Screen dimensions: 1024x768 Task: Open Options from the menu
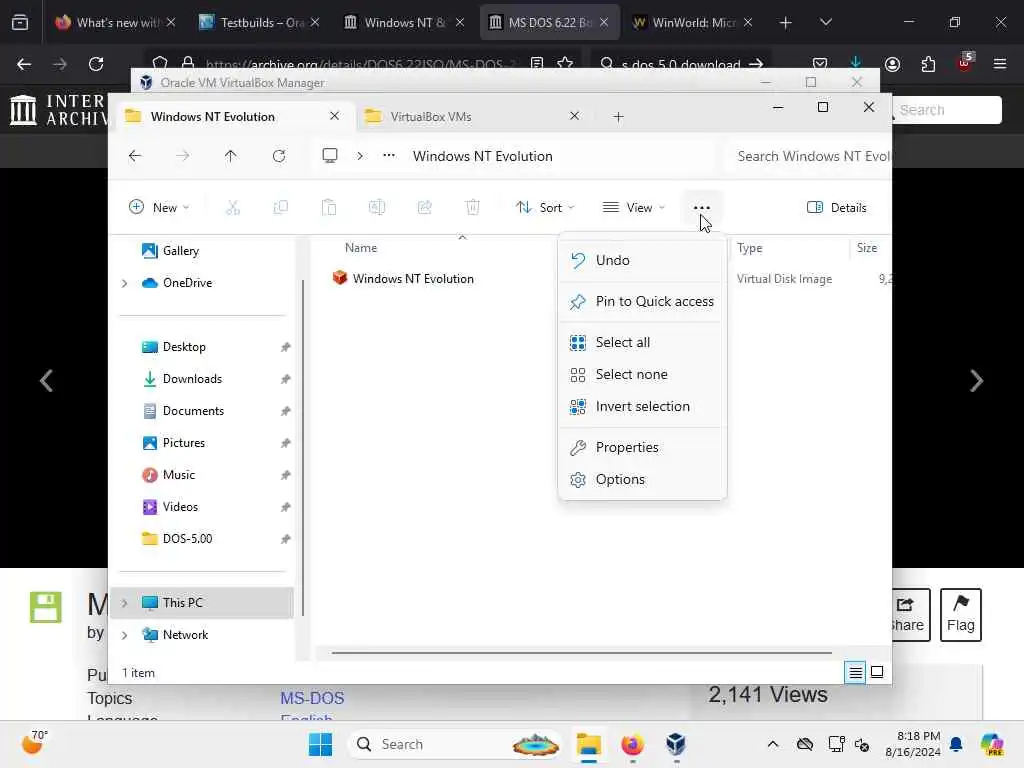643,479
